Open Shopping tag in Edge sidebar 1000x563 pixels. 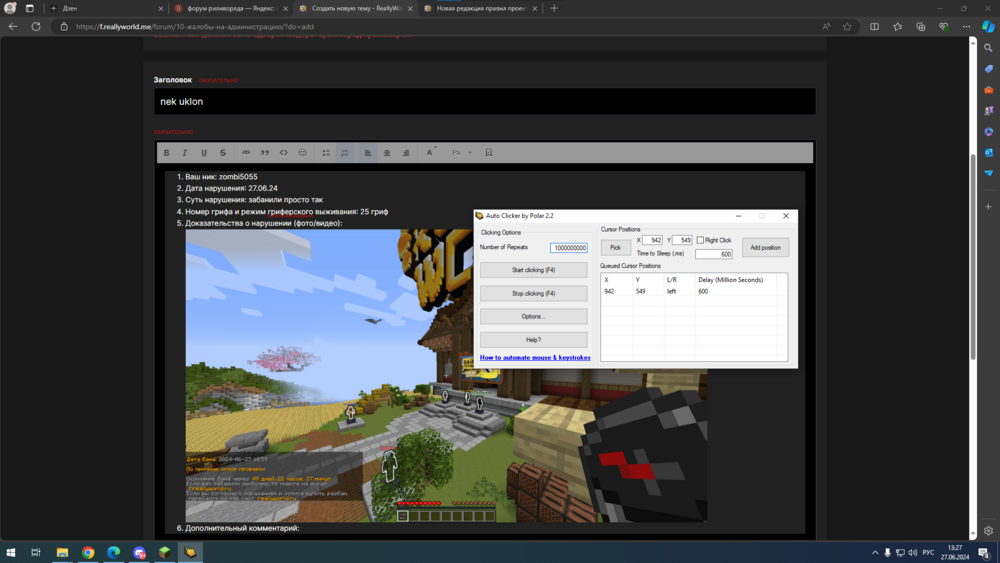989,69
